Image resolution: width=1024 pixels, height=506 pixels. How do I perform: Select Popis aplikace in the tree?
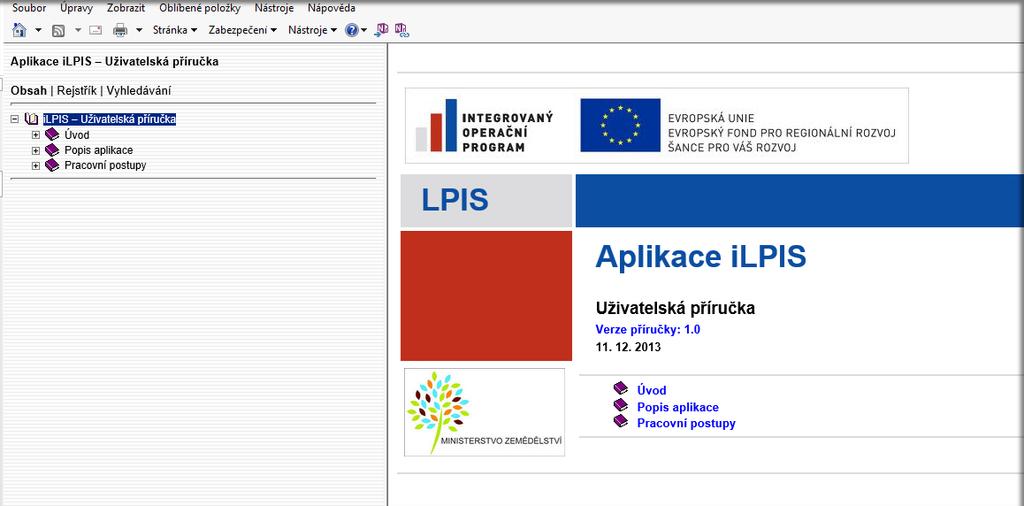99,150
